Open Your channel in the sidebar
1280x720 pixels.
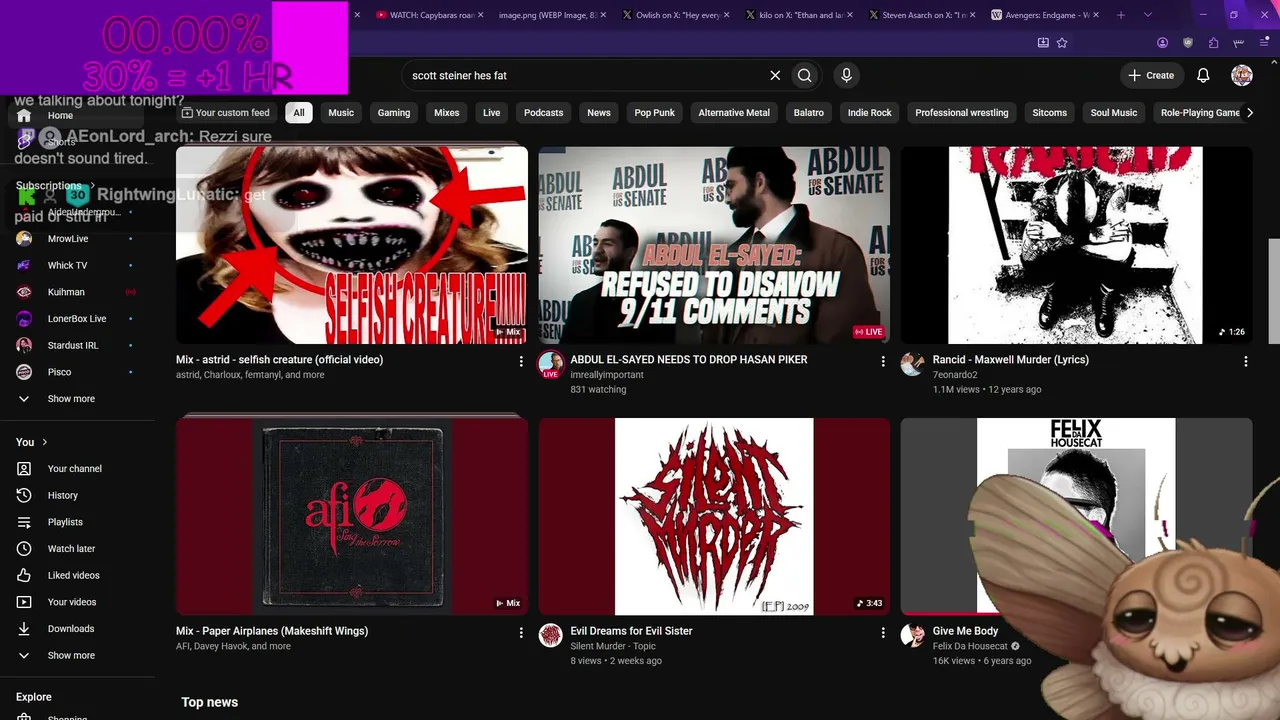[x=77, y=469]
